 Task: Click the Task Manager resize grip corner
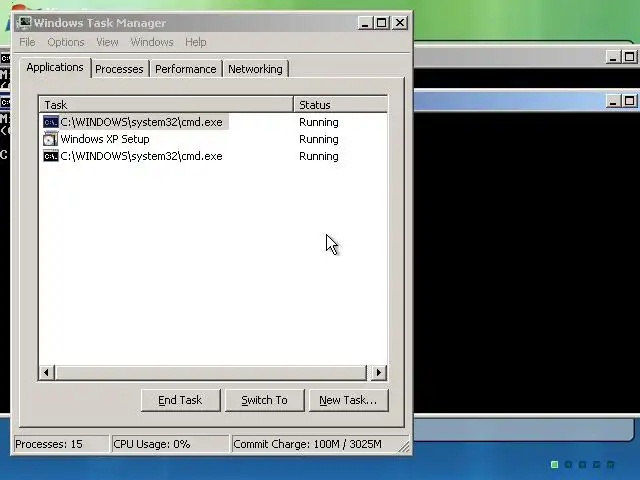pos(404,447)
